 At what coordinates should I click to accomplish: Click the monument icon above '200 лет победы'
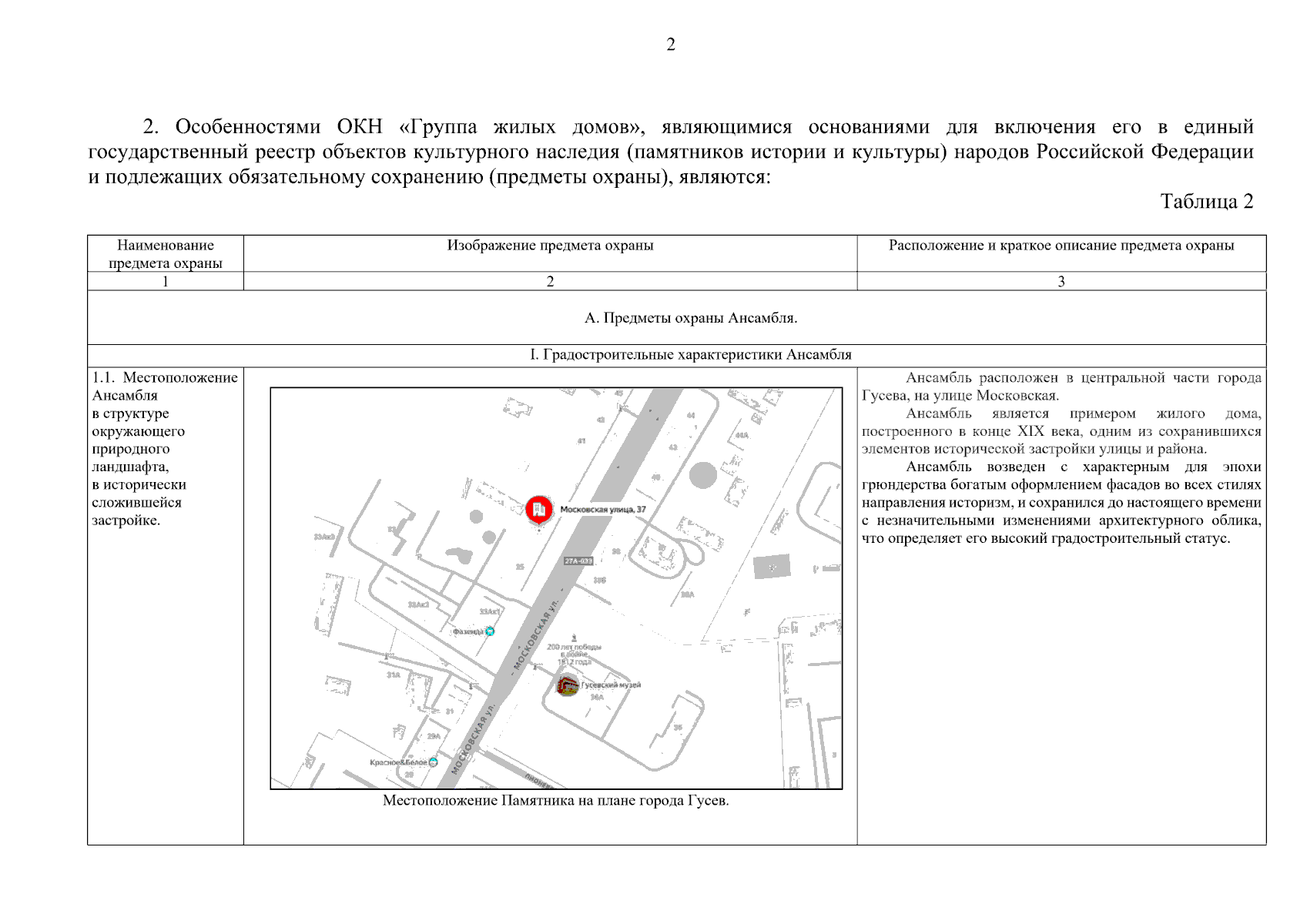point(574,638)
